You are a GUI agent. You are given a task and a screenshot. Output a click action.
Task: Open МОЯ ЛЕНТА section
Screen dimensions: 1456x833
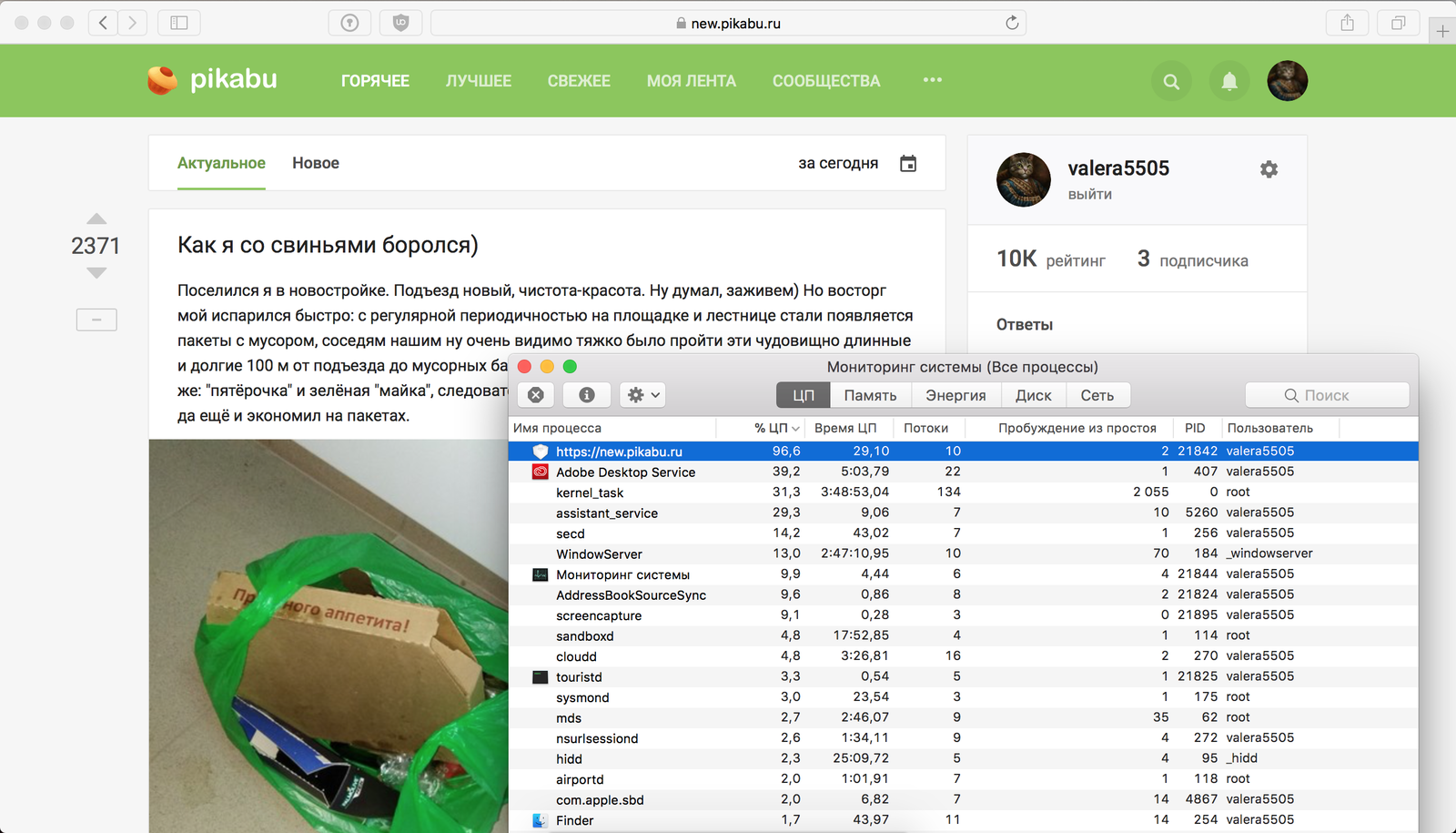[x=692, y=81]
